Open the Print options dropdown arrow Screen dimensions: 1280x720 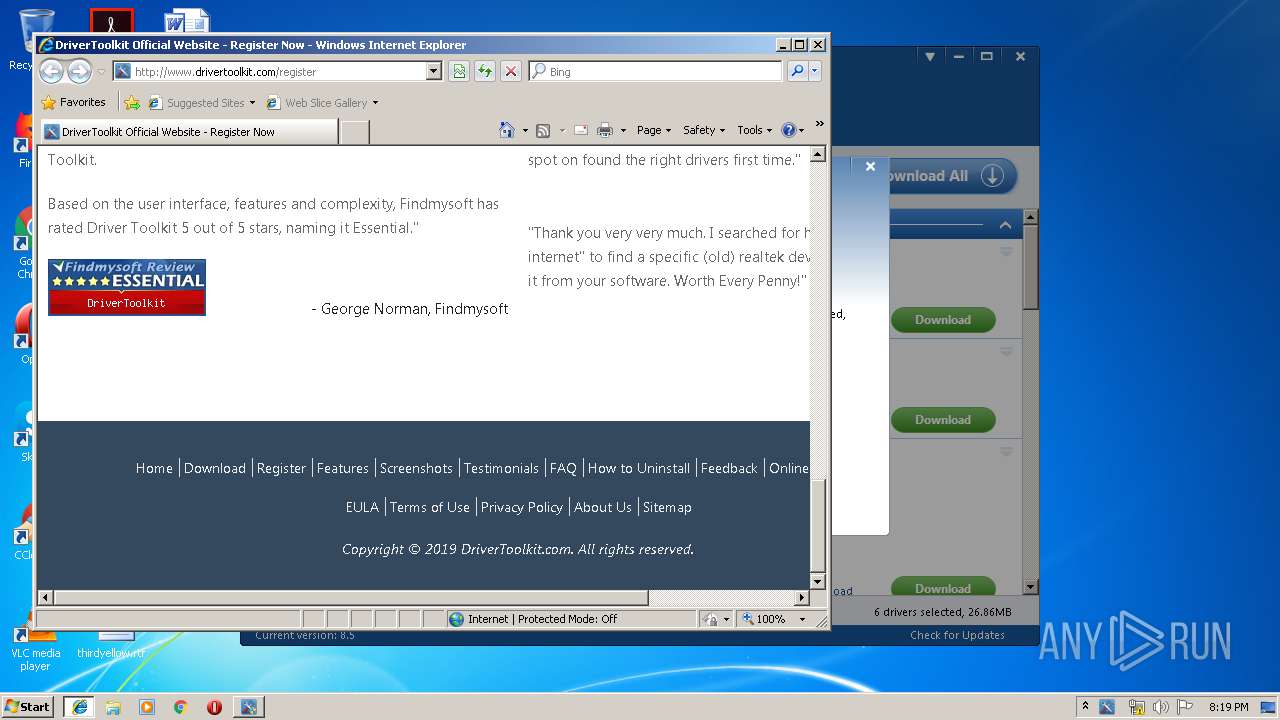coord(623,130)
